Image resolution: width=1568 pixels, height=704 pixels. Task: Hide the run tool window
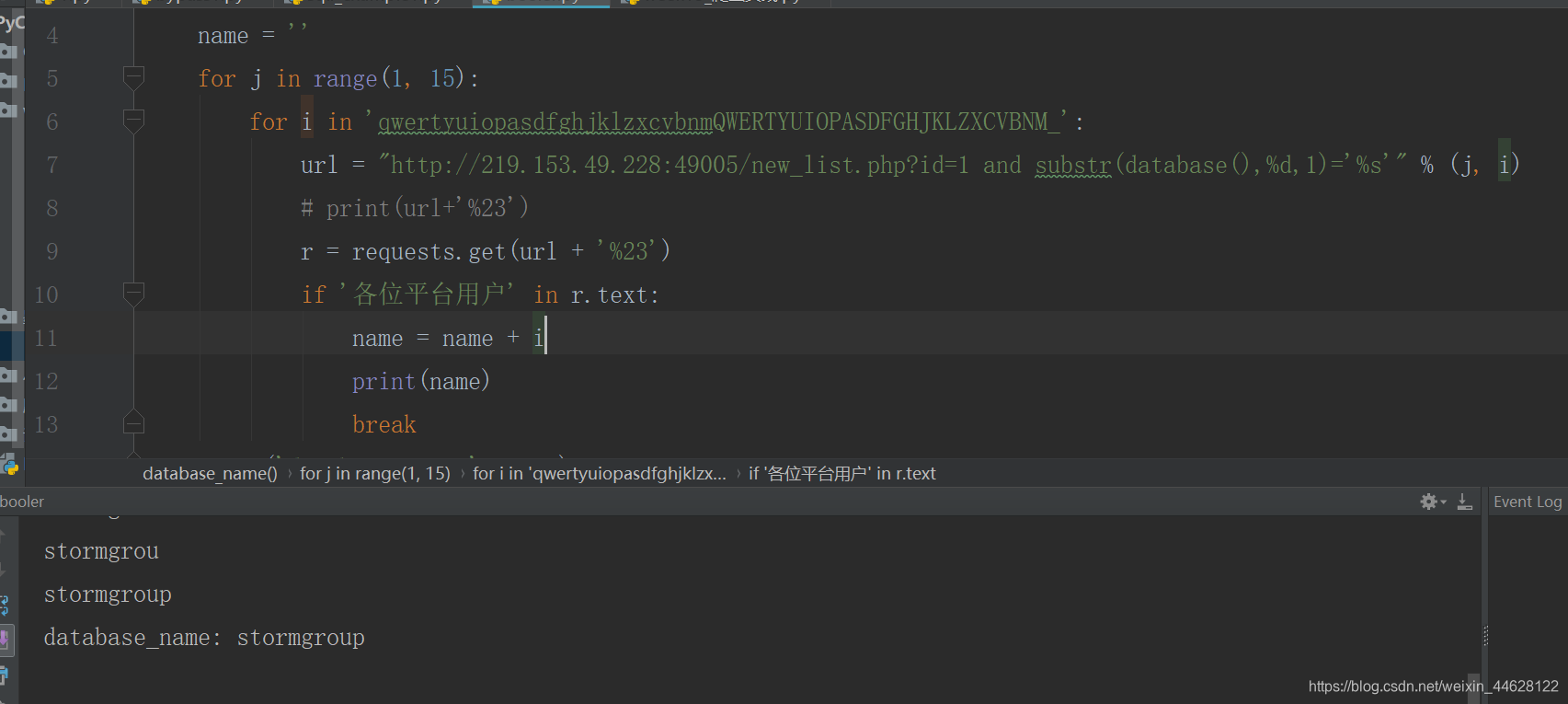pos(1465,502)
